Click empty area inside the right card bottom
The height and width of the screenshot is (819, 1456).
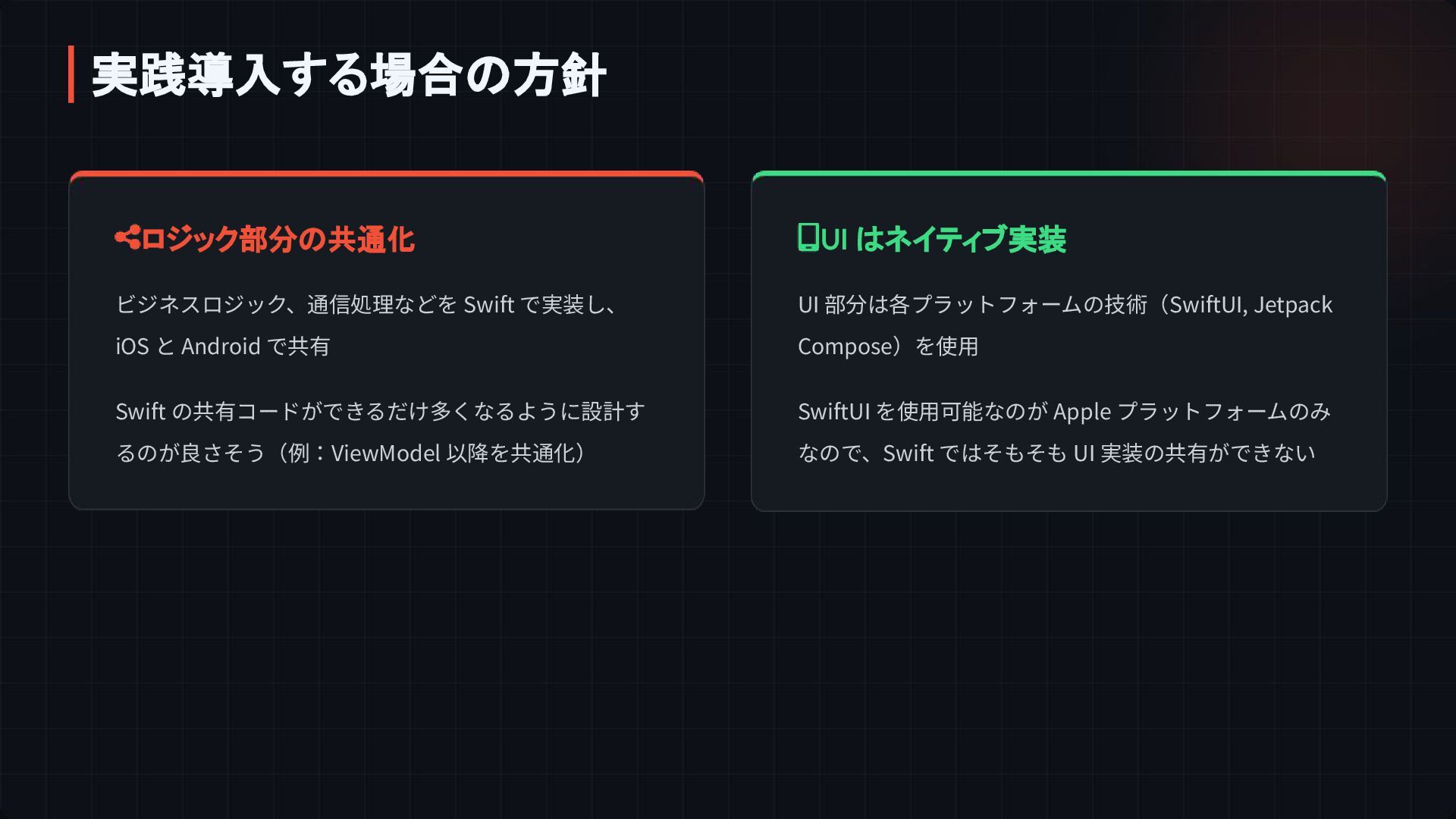point(1068,491)
